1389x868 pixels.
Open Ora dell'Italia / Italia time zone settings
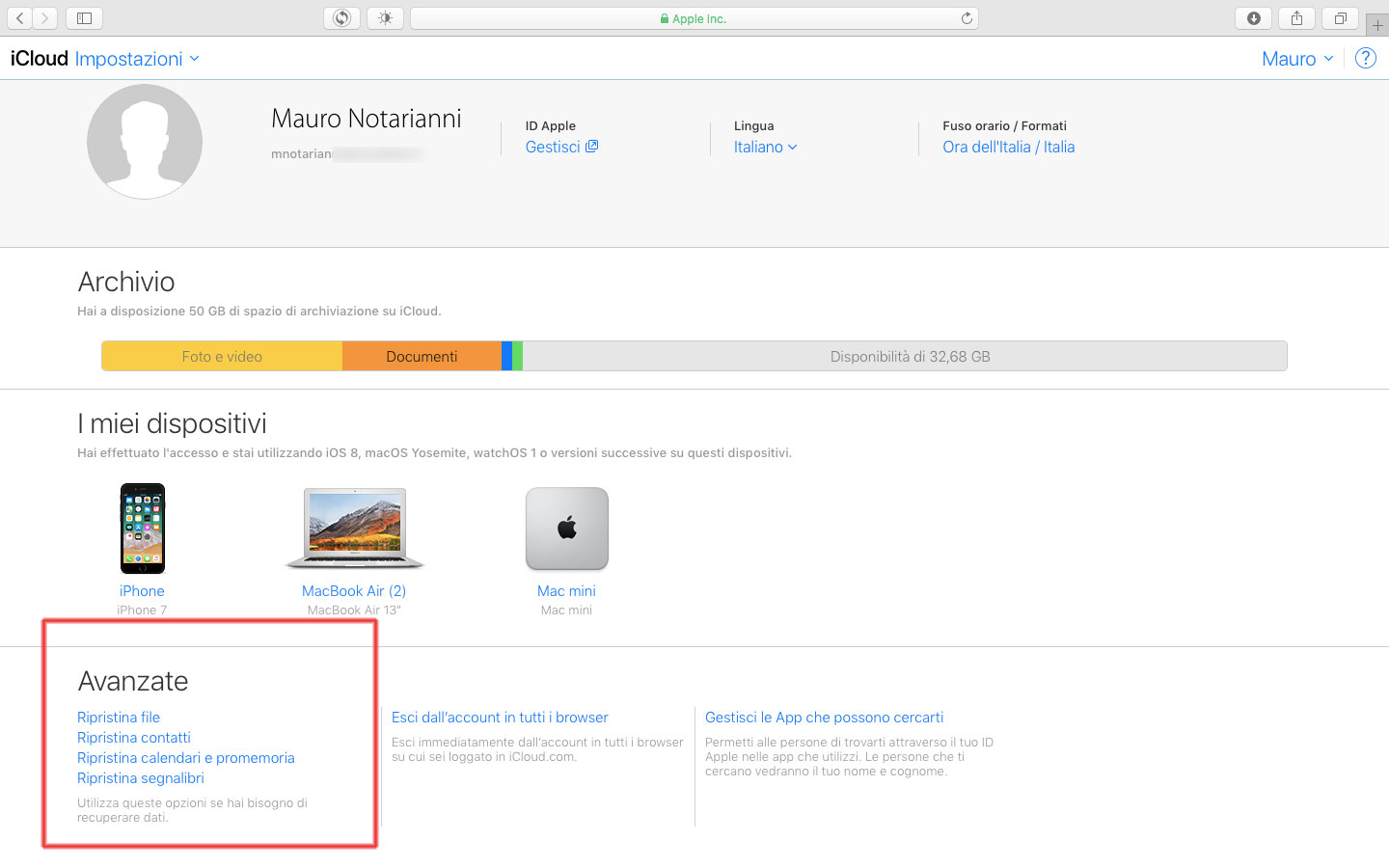coord(1008,147)
